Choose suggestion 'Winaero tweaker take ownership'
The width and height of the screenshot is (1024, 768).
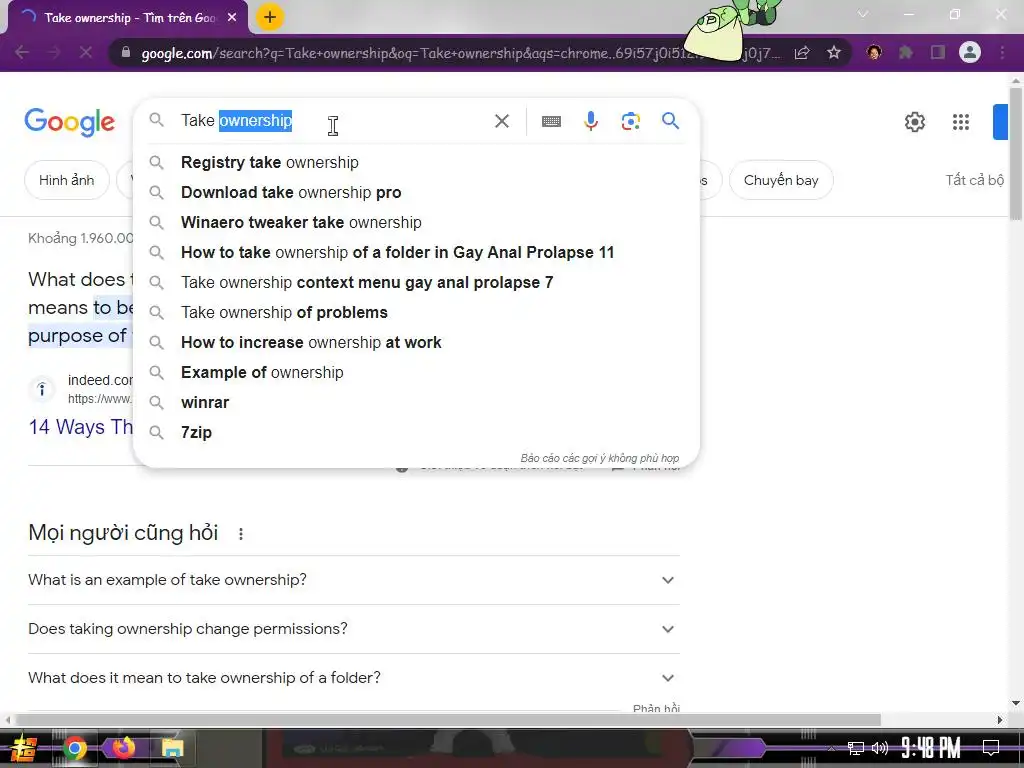(416, 223)
